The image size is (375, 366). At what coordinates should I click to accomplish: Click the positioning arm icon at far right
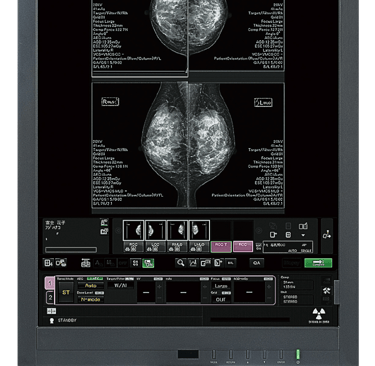coord(327,235)
